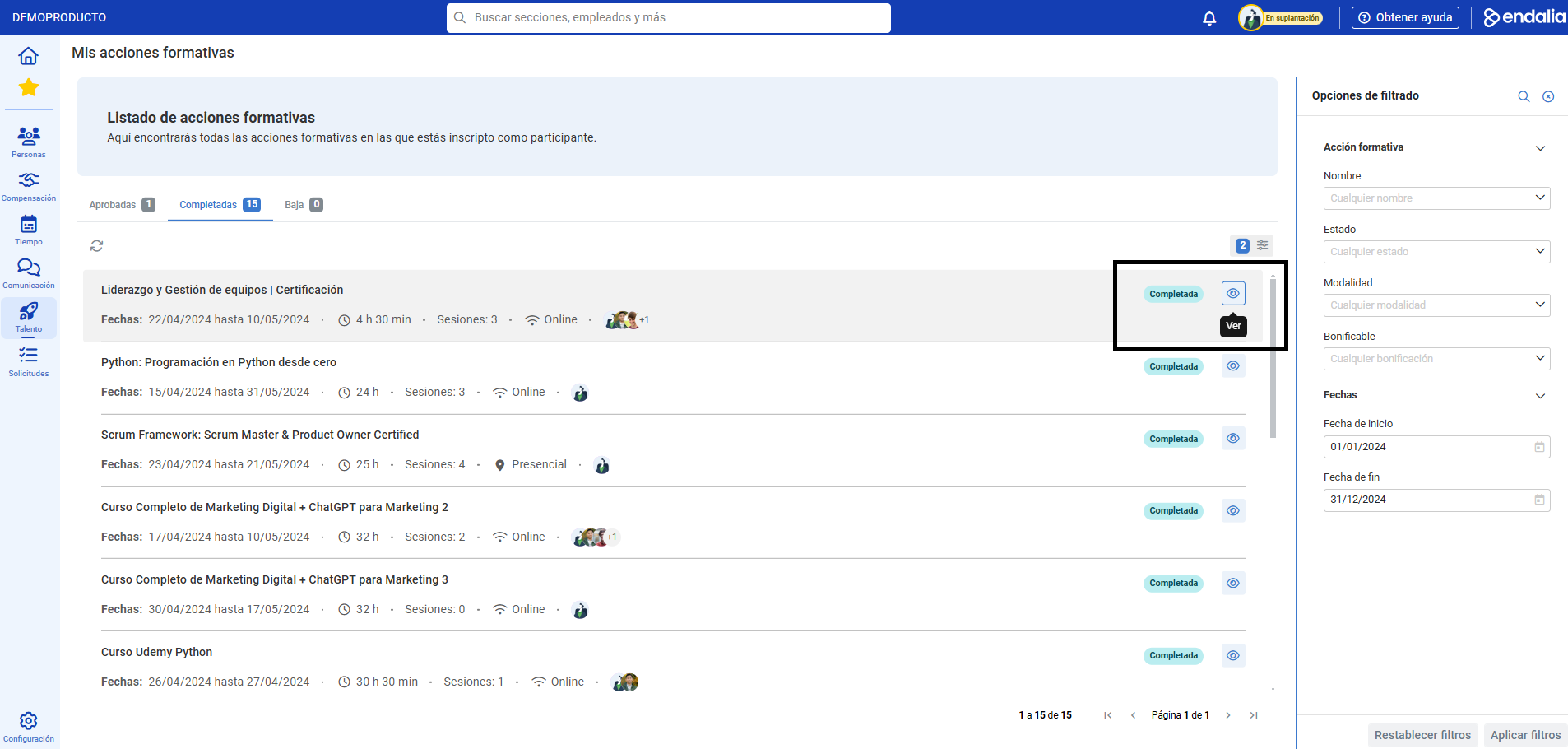Click participant avatars on Marketing 2 row

pos(596,537)
